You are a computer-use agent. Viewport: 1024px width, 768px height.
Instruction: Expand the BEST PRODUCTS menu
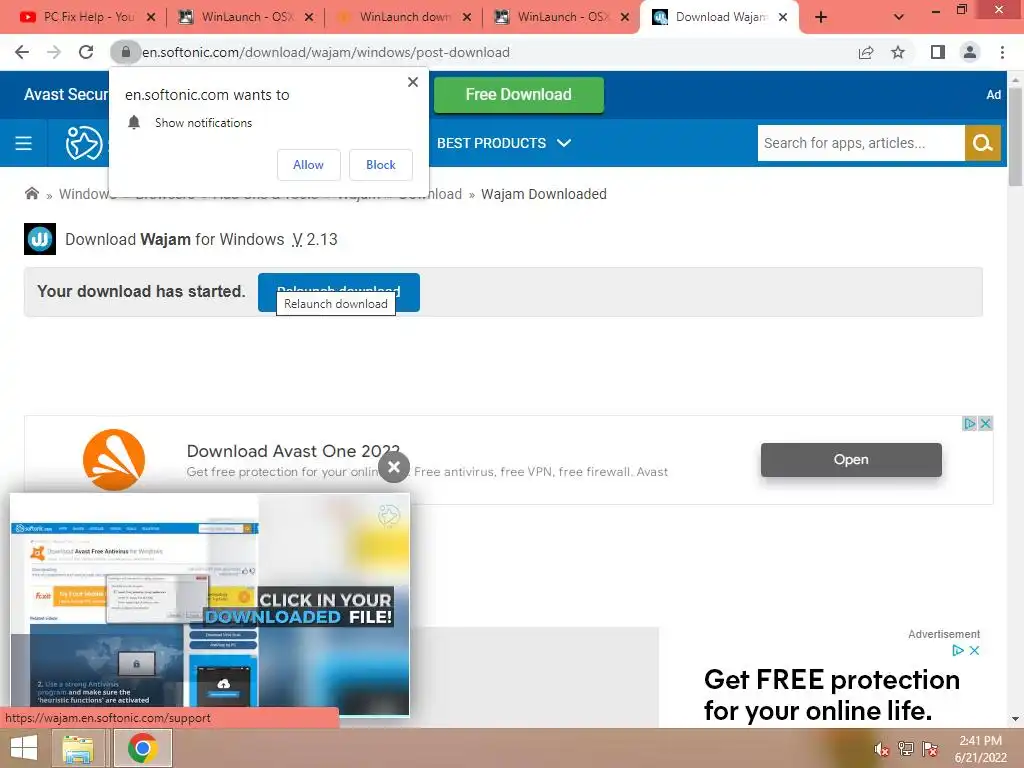pyautogui.click(x=504, y=143)
